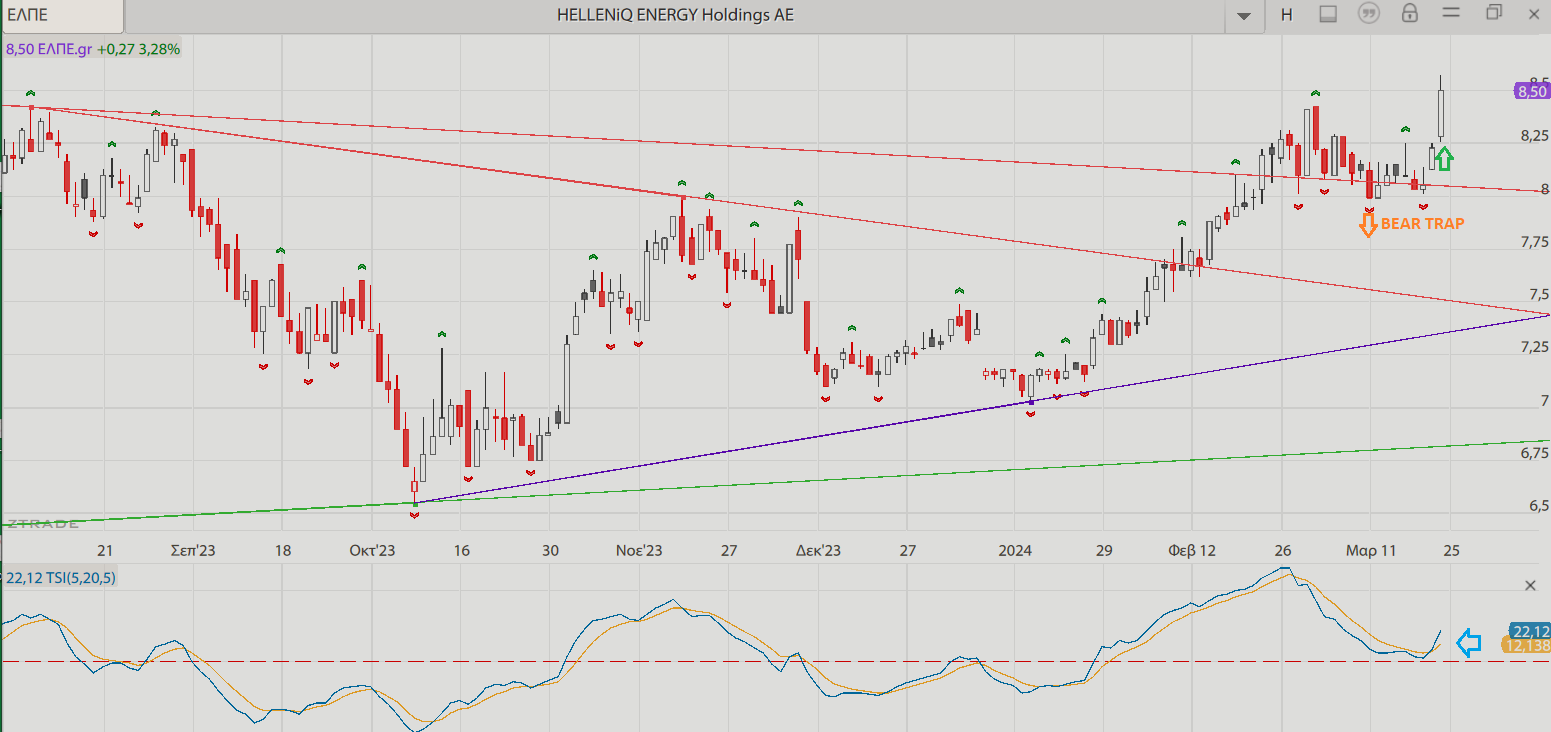
Task: Close the TSI indicator panel
Action: click(1530, 585)
